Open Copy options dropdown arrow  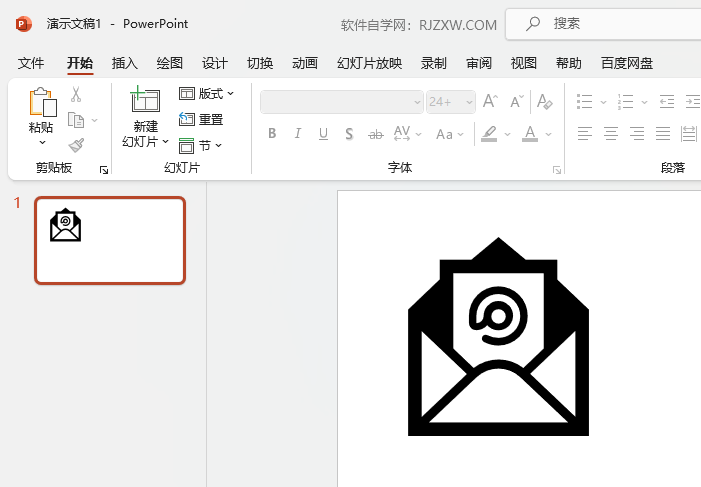(x=94, y=120)
